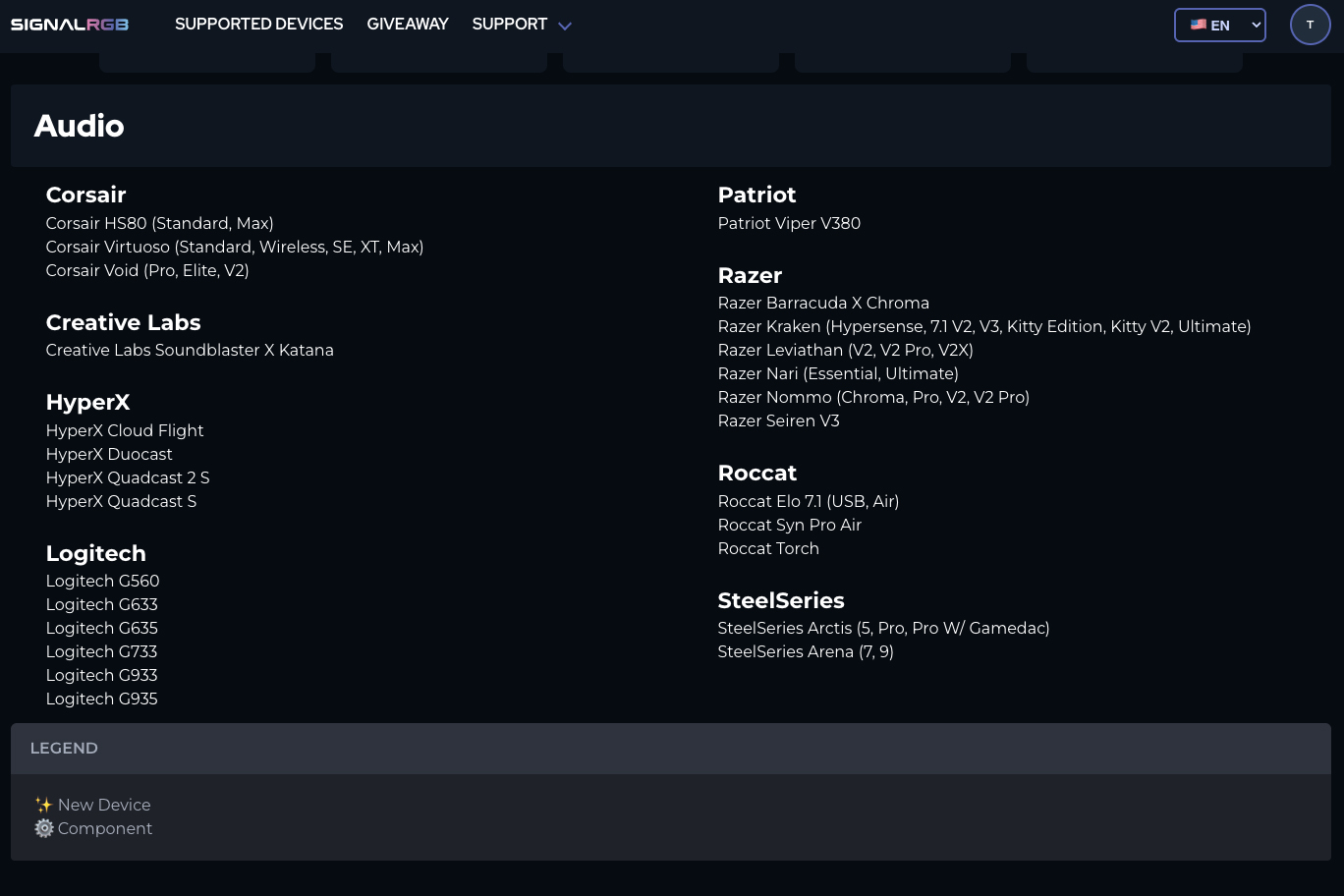Image resolution: width=1344 pixels, height=896 pixels.
Task: Click the sparkles New Device legend icon
Action: pos(44,805)
